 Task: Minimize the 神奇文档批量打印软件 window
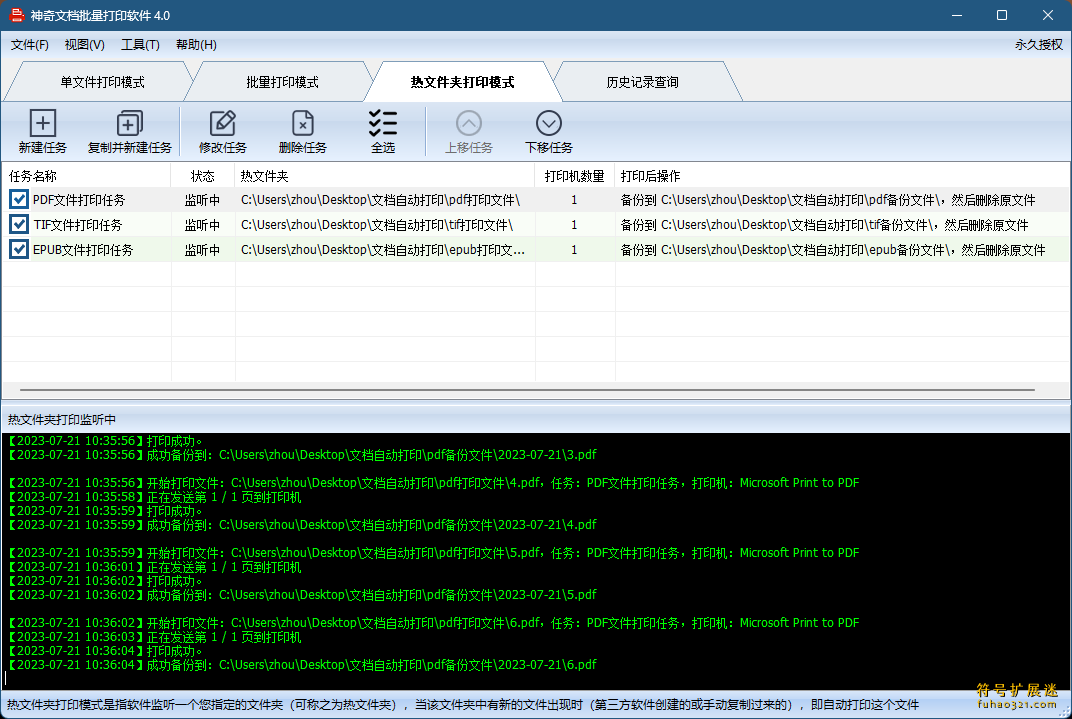coord(957,15)
